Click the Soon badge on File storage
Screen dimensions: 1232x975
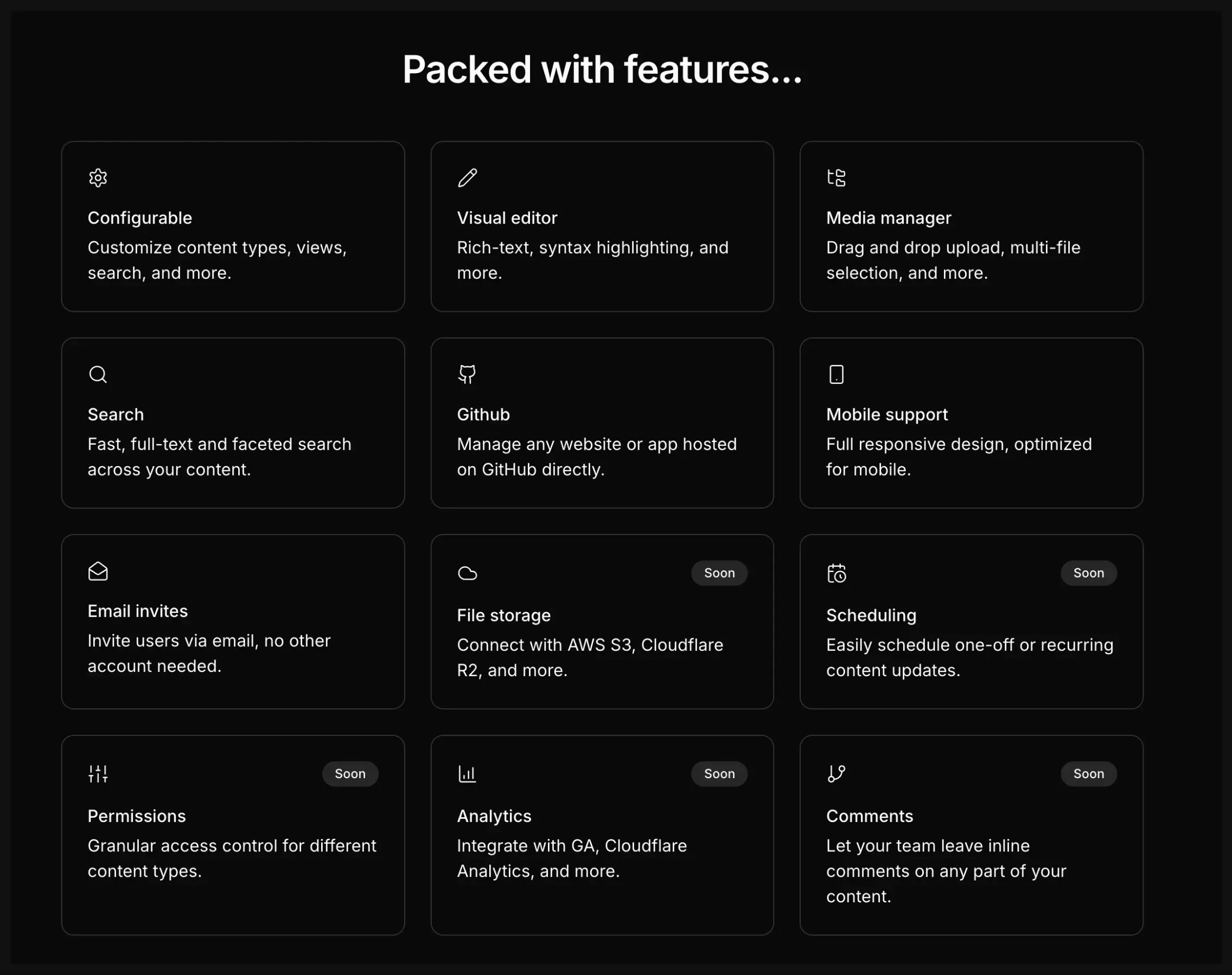[719, 573]
